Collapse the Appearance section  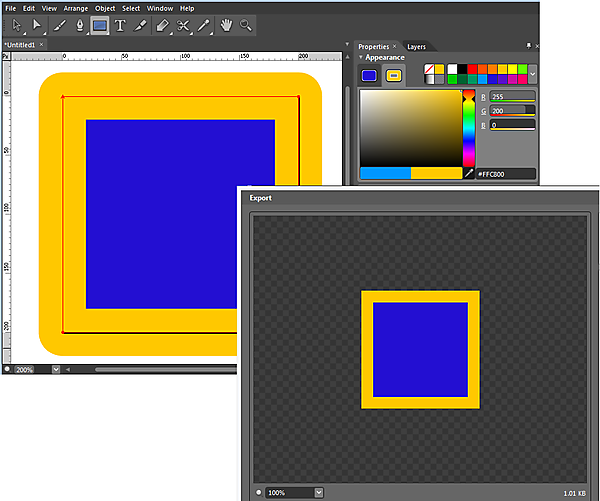point(361,58)
